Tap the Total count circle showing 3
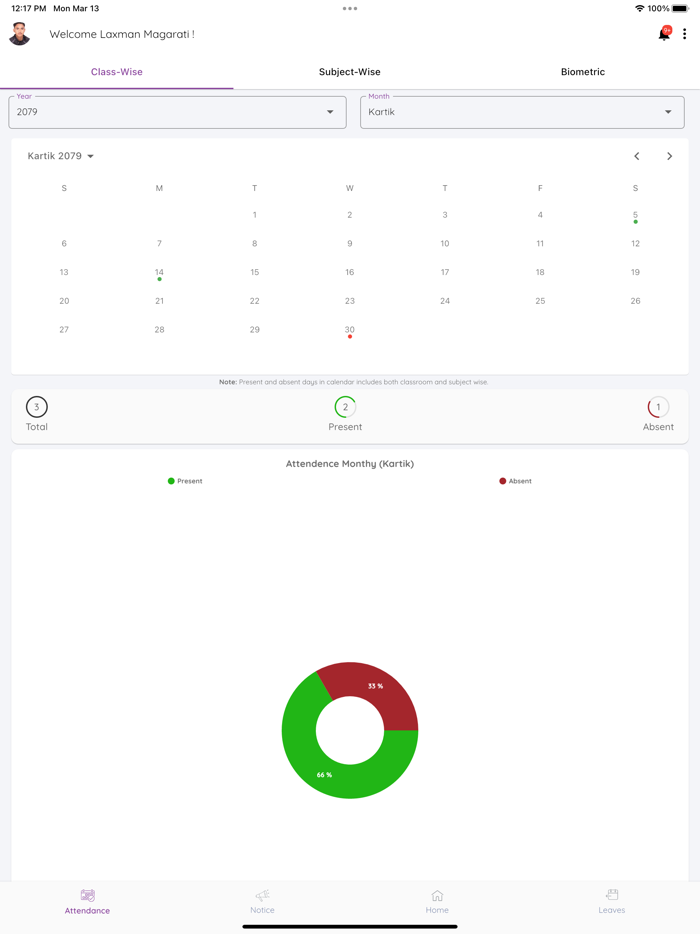 36,407
